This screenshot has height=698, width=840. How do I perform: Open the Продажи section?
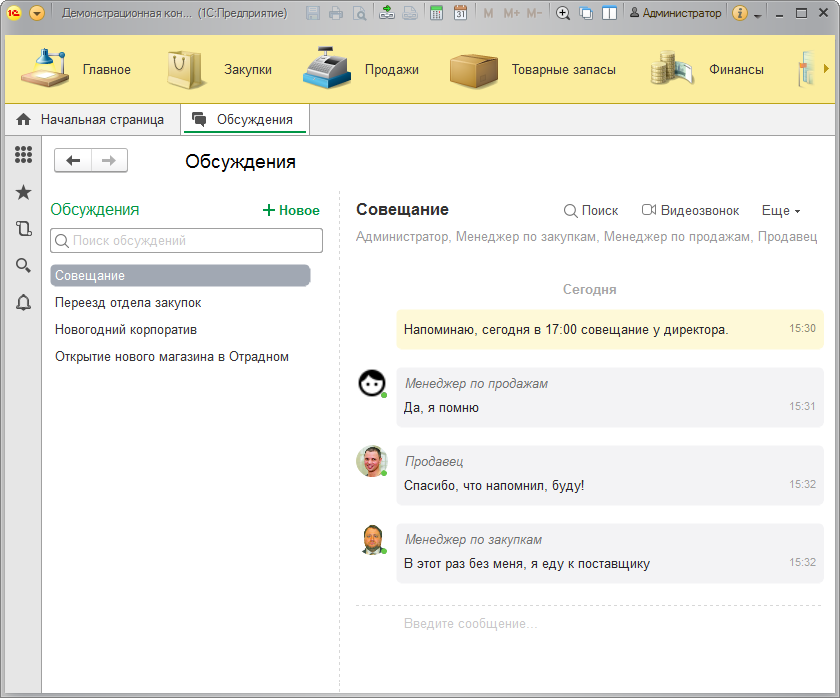[362, 70]
